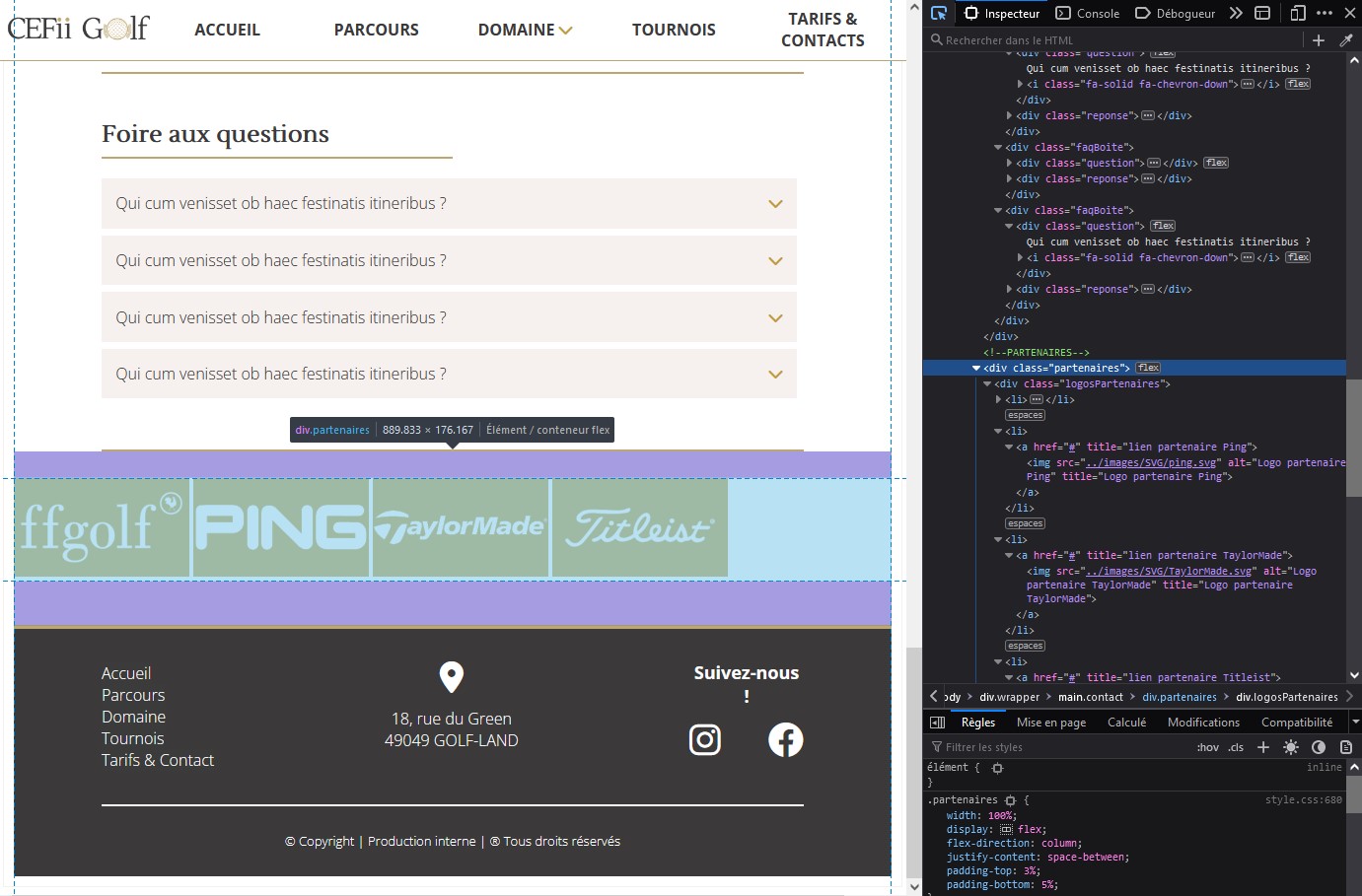Toggle print media simulation icon
This screenshot has height=896, width=1362.
[1346, 747]
